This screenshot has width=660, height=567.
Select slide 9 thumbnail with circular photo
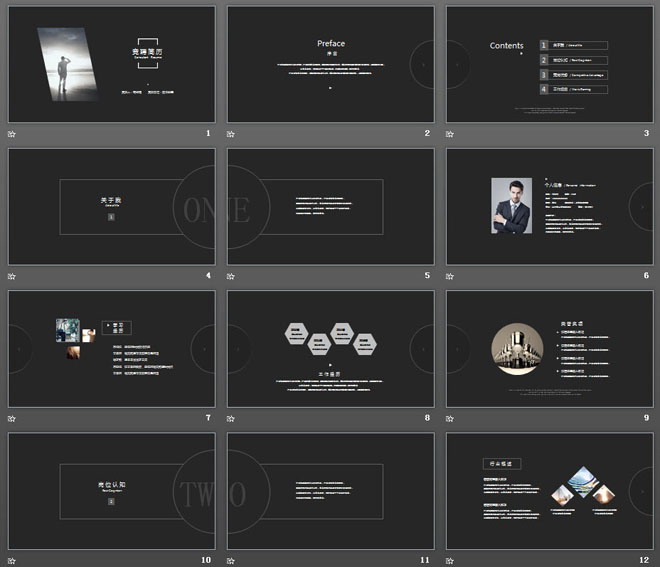550,349
